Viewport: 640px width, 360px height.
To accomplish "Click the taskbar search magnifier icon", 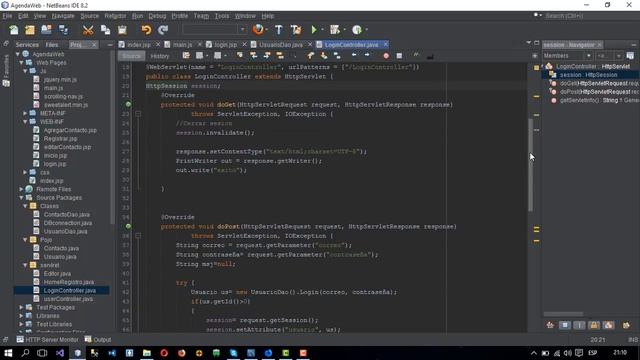I will [25, 353].
